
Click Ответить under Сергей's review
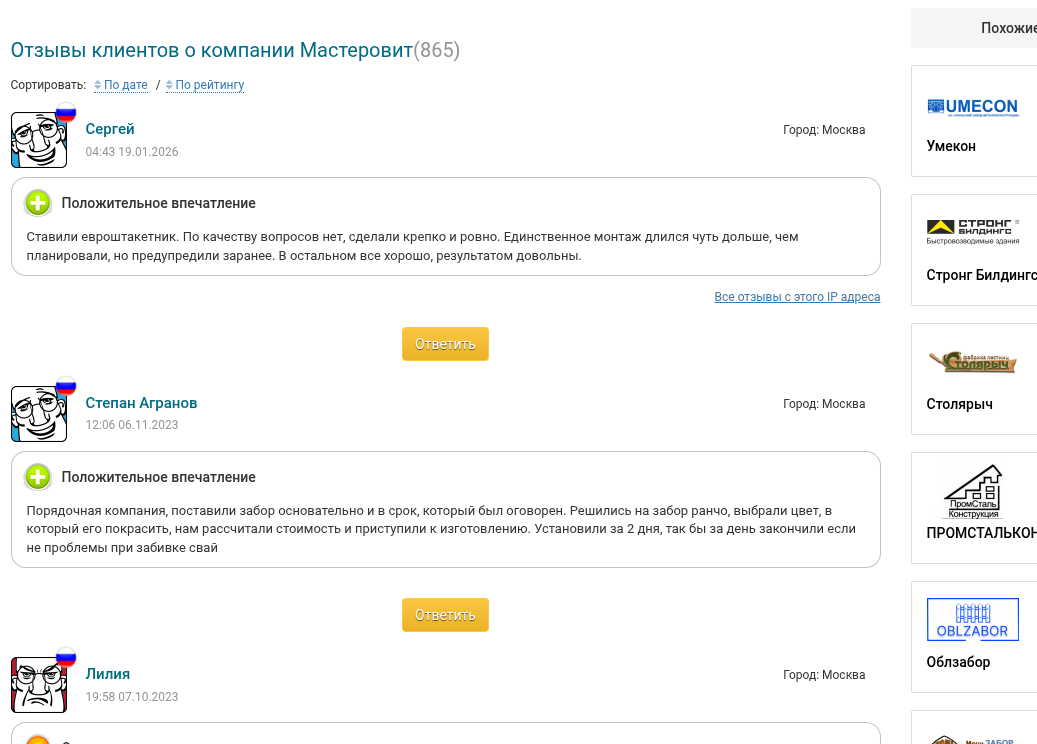[445, 344]
